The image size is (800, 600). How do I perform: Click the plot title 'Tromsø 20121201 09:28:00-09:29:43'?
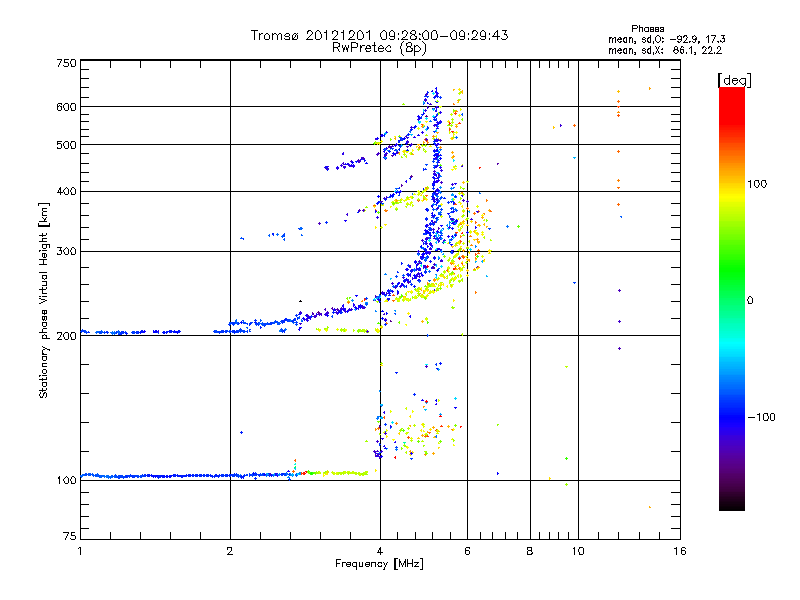point(379,35)
